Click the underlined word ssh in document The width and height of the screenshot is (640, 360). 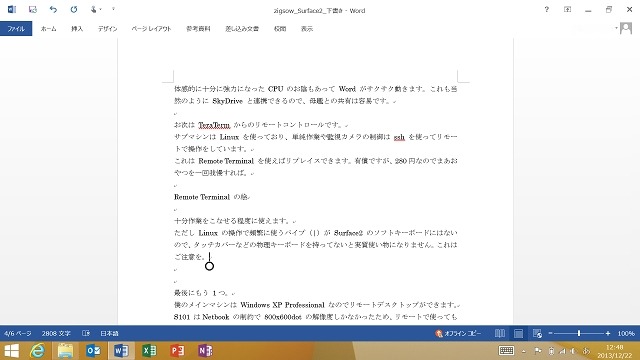click(399, 137)
